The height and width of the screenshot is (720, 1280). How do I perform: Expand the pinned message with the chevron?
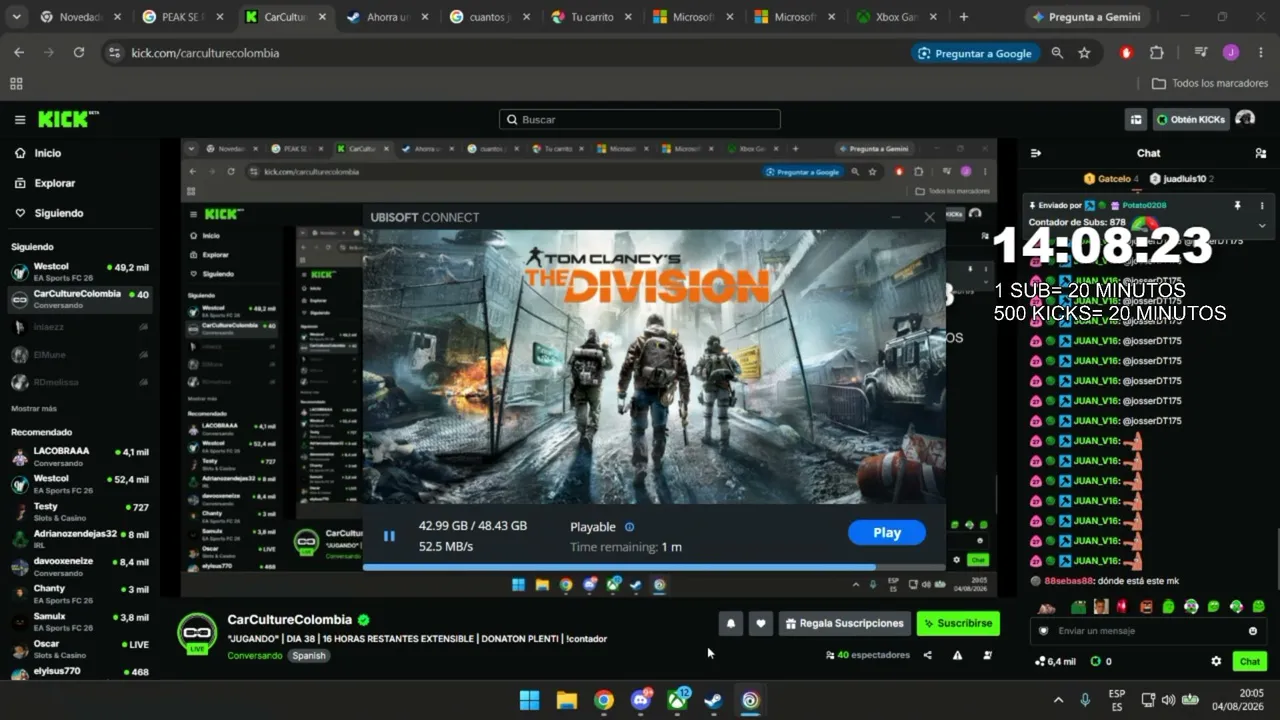1261,226
